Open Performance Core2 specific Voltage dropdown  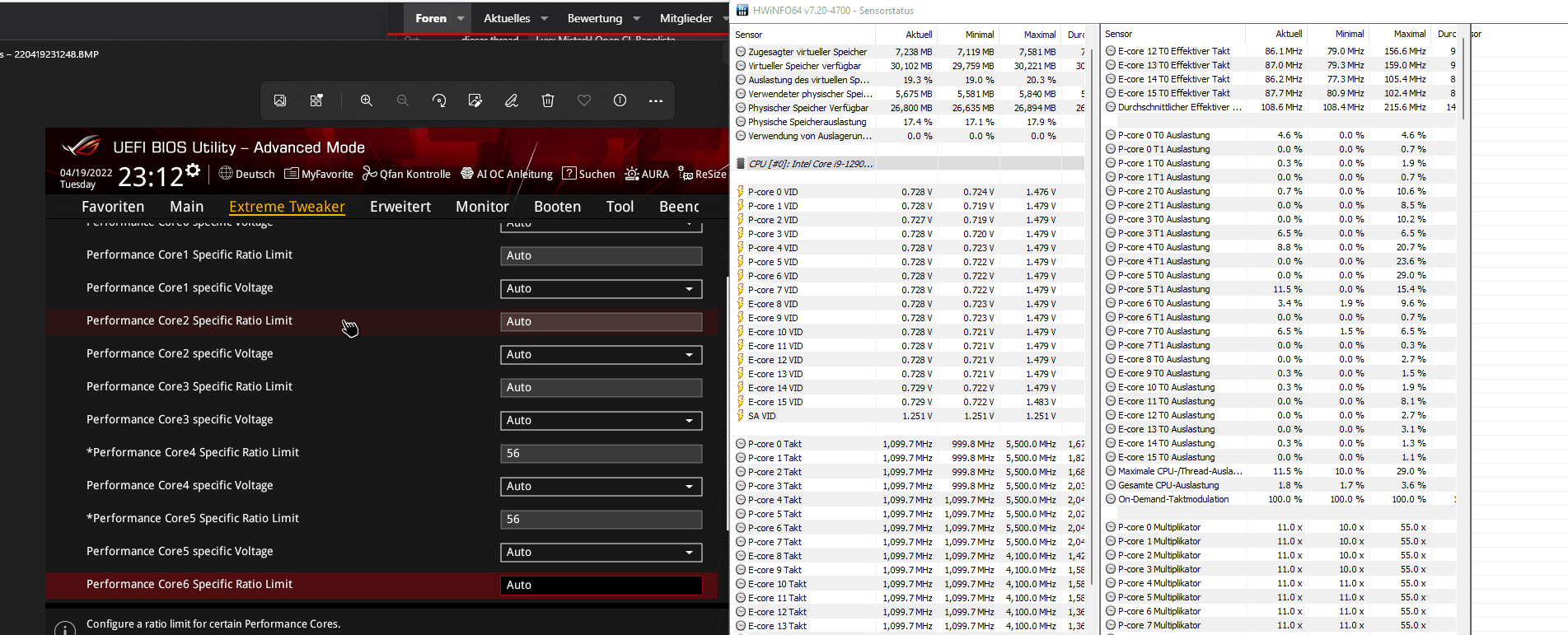point(601,355)
